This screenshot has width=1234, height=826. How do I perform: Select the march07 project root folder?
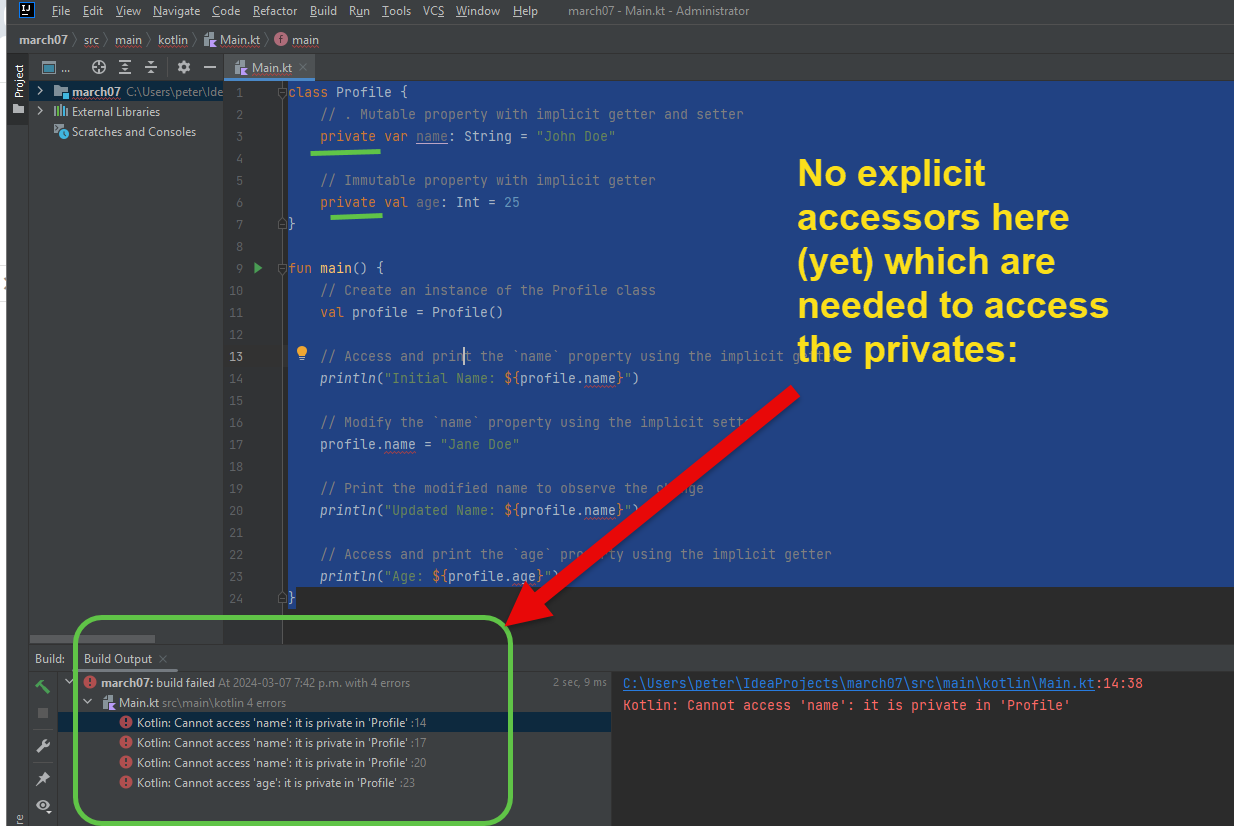[x=96, y=91]
